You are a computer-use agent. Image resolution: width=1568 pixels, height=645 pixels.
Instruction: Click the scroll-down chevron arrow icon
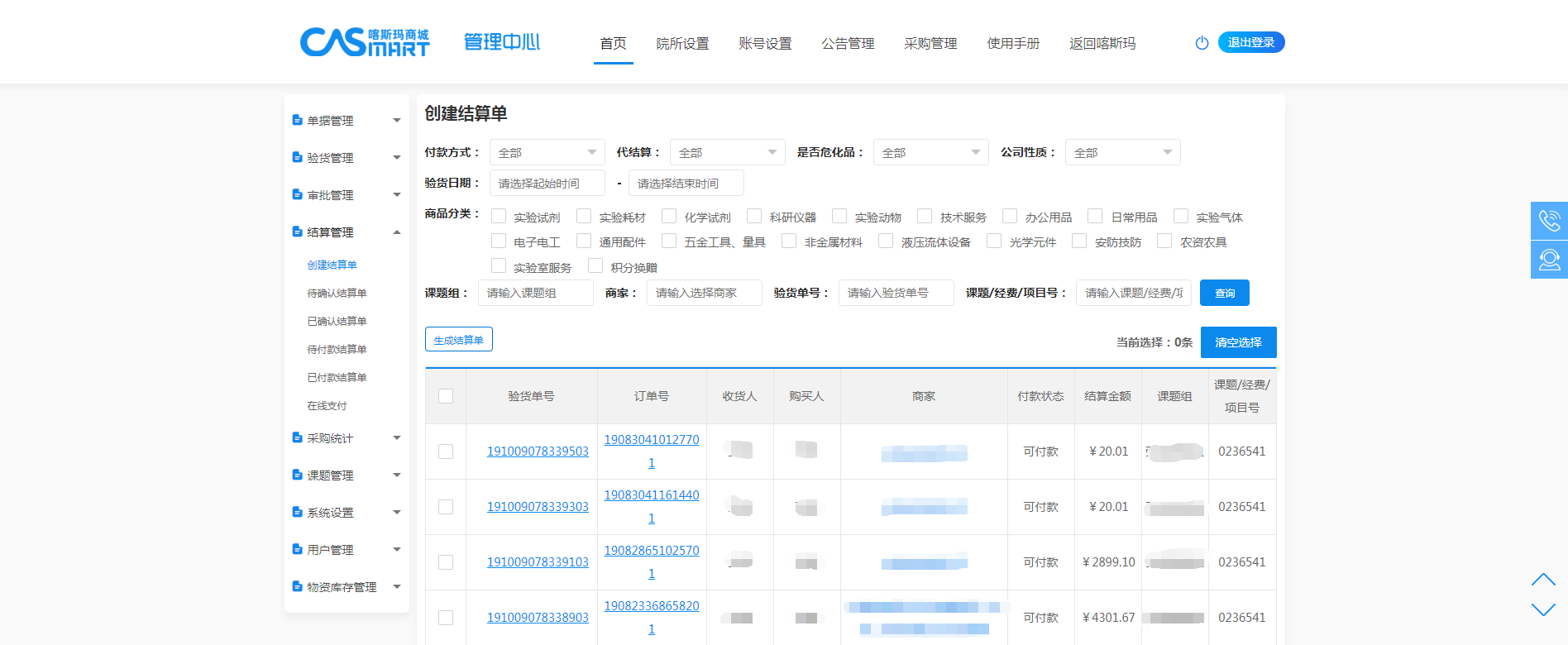(x=1542, y=609)
